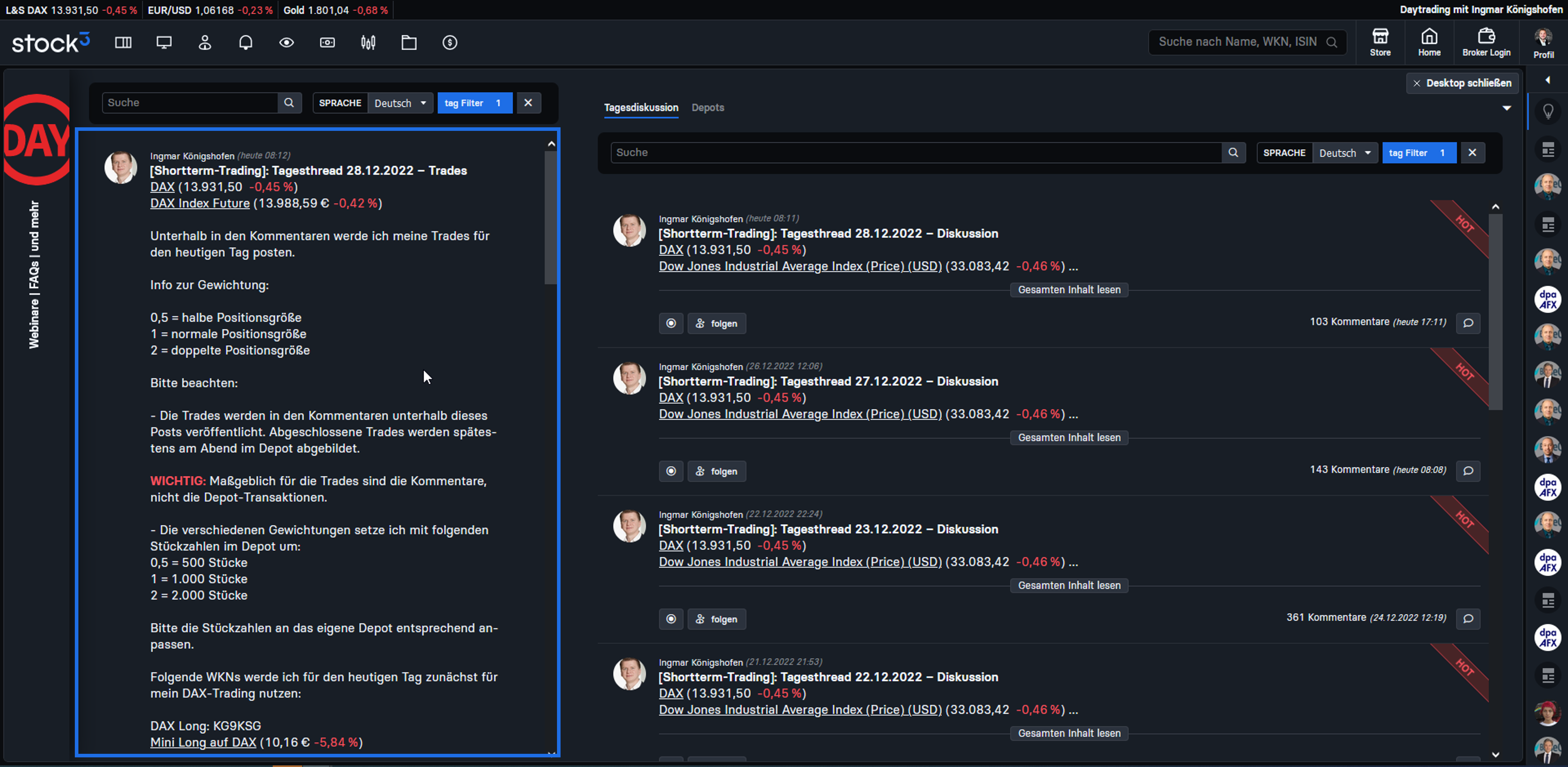Open the Gold ticker in the top bar

click(x=335, y=10)
